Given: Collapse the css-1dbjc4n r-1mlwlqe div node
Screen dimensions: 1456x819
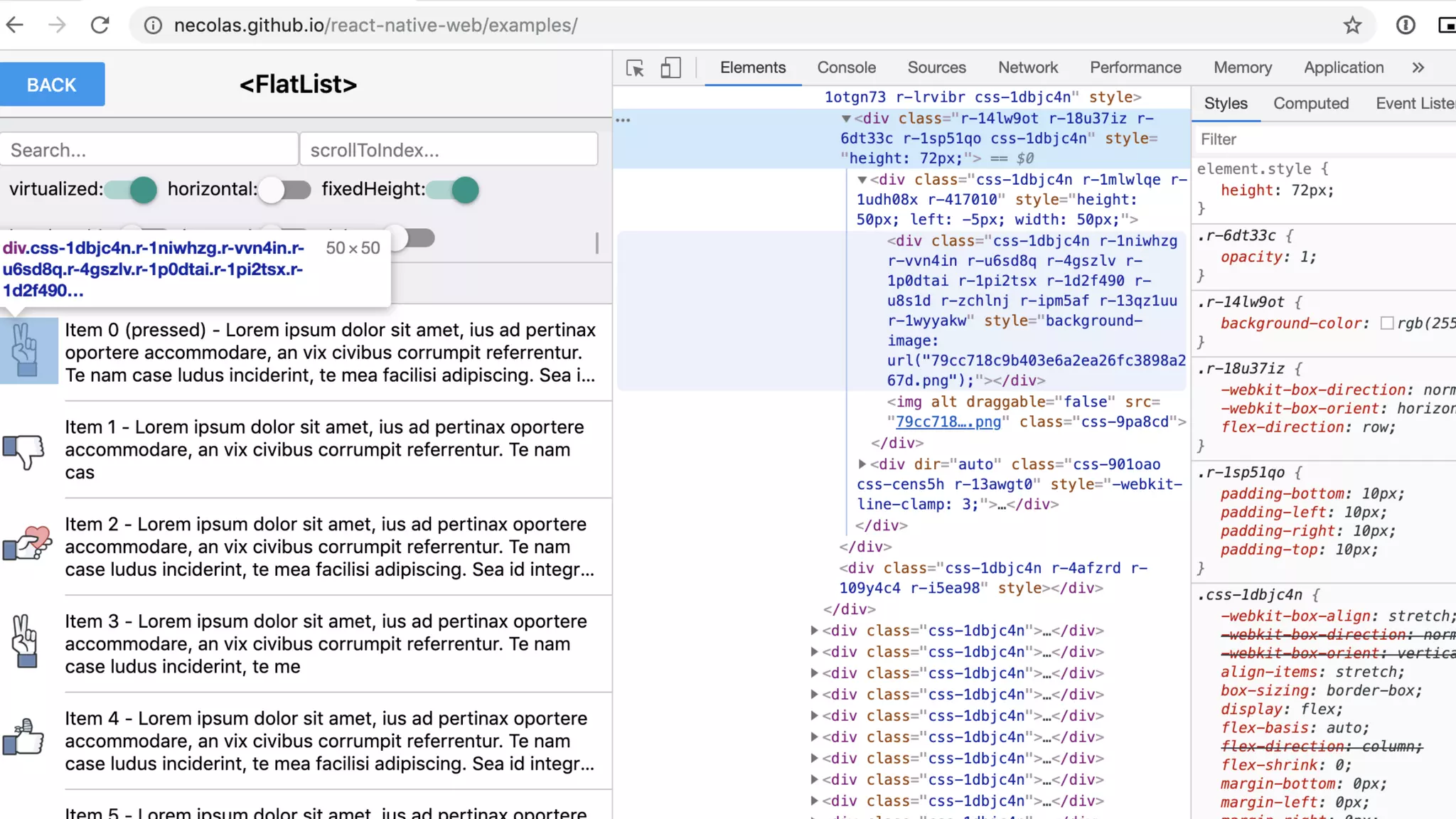Looking at the screenshot, I should 862,180.
